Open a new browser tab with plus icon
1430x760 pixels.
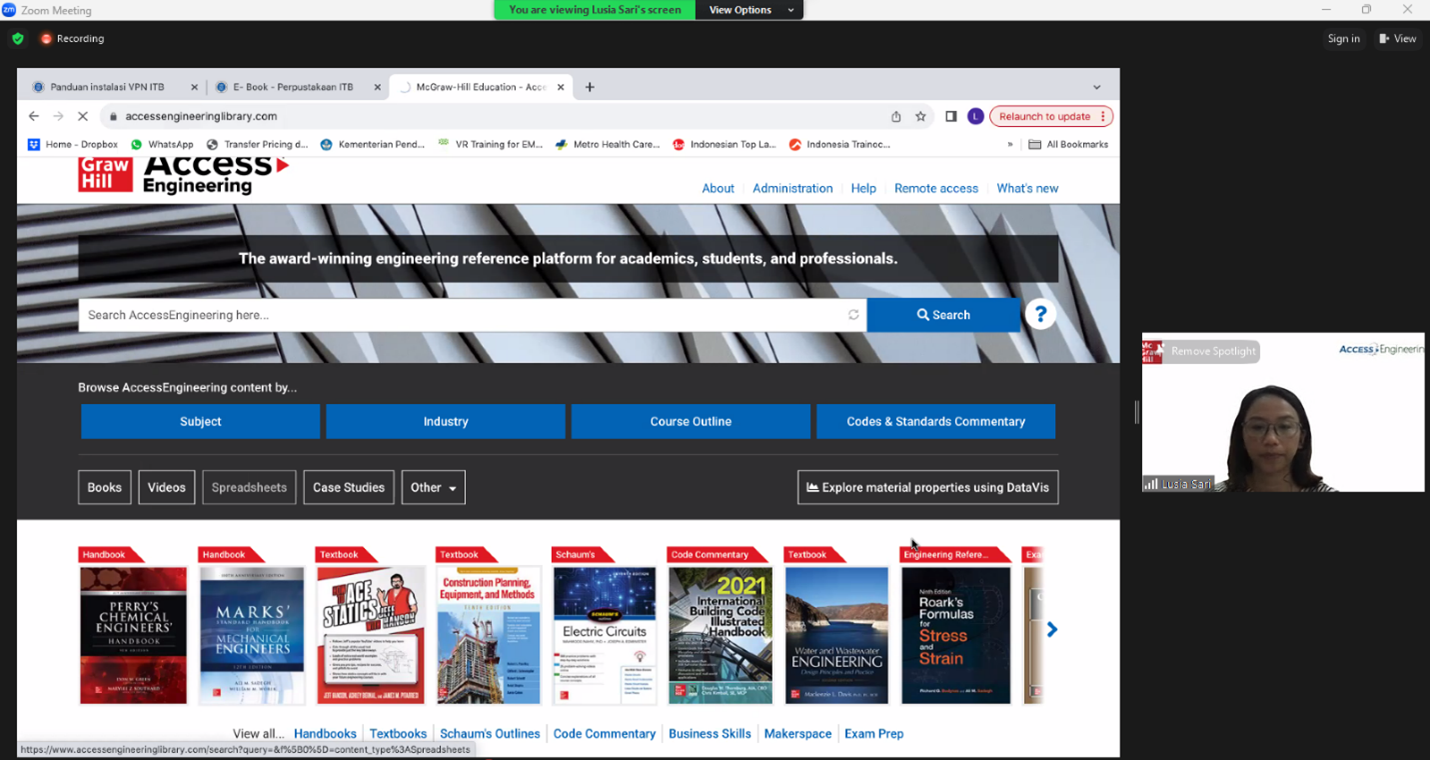point(590,87)
